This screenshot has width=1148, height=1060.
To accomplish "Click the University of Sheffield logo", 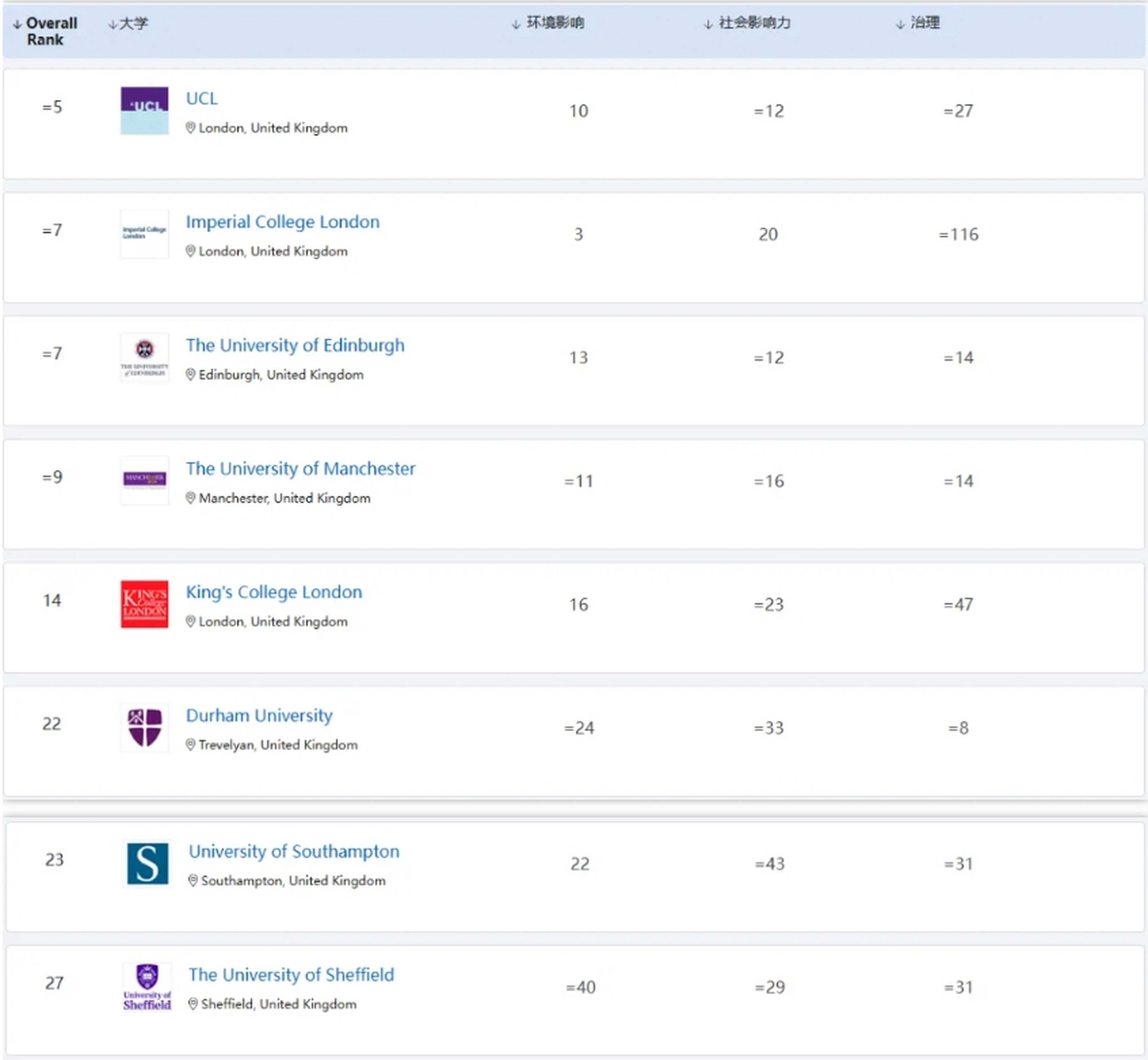I will (x=147, y=987).
